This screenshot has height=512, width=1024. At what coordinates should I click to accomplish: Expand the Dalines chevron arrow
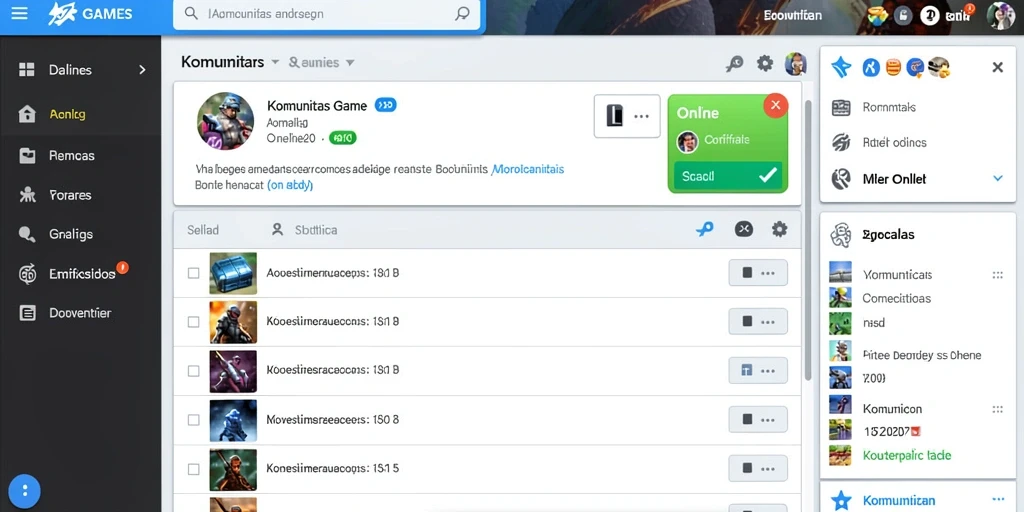click(x=142, y=70)
